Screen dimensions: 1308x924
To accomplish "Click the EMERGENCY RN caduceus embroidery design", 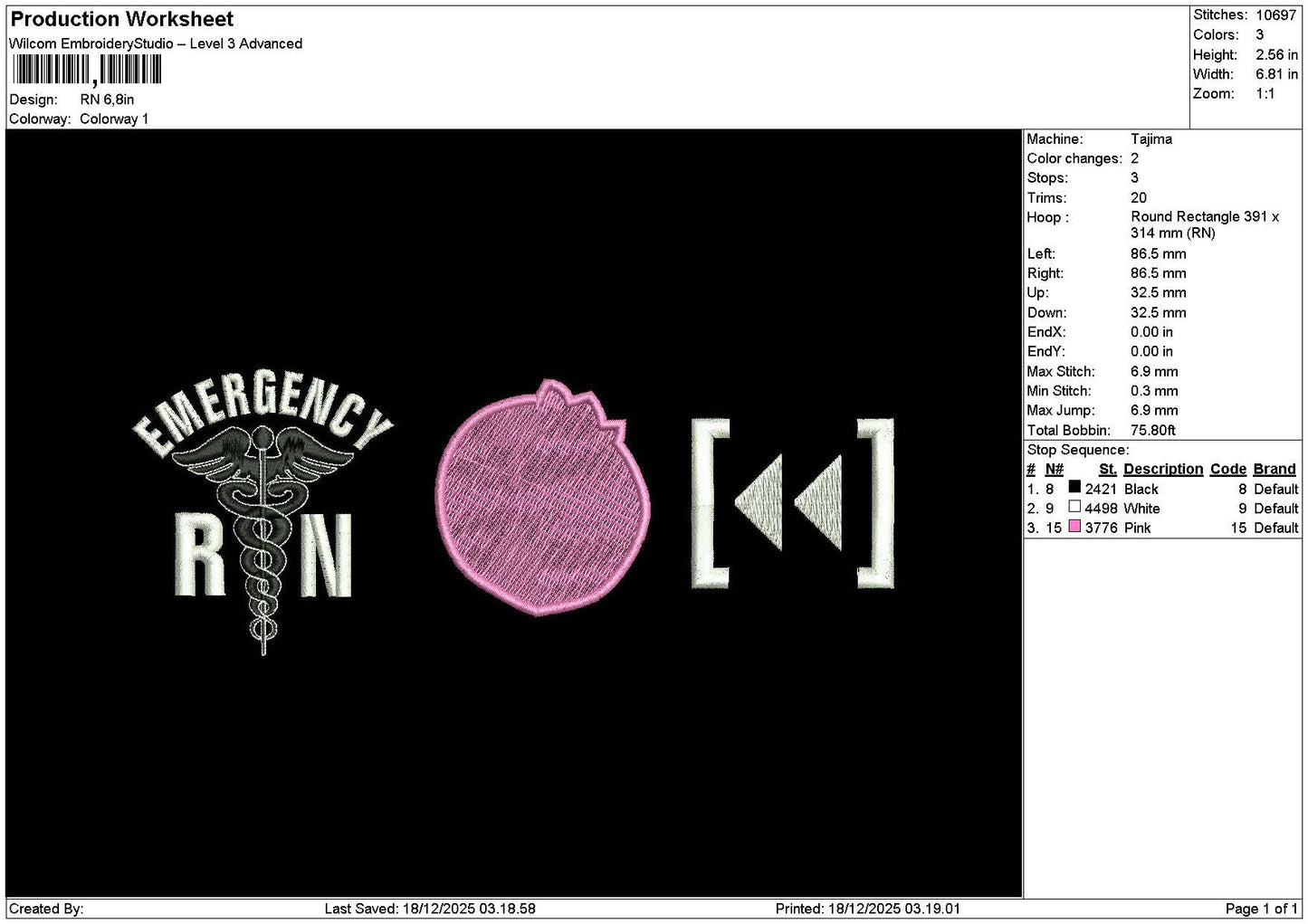I will [263, 510].
